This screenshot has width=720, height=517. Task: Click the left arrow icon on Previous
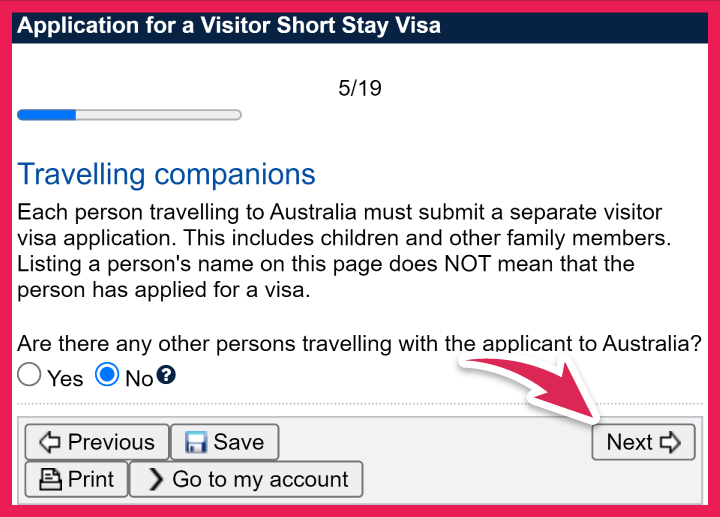(49, 442)
